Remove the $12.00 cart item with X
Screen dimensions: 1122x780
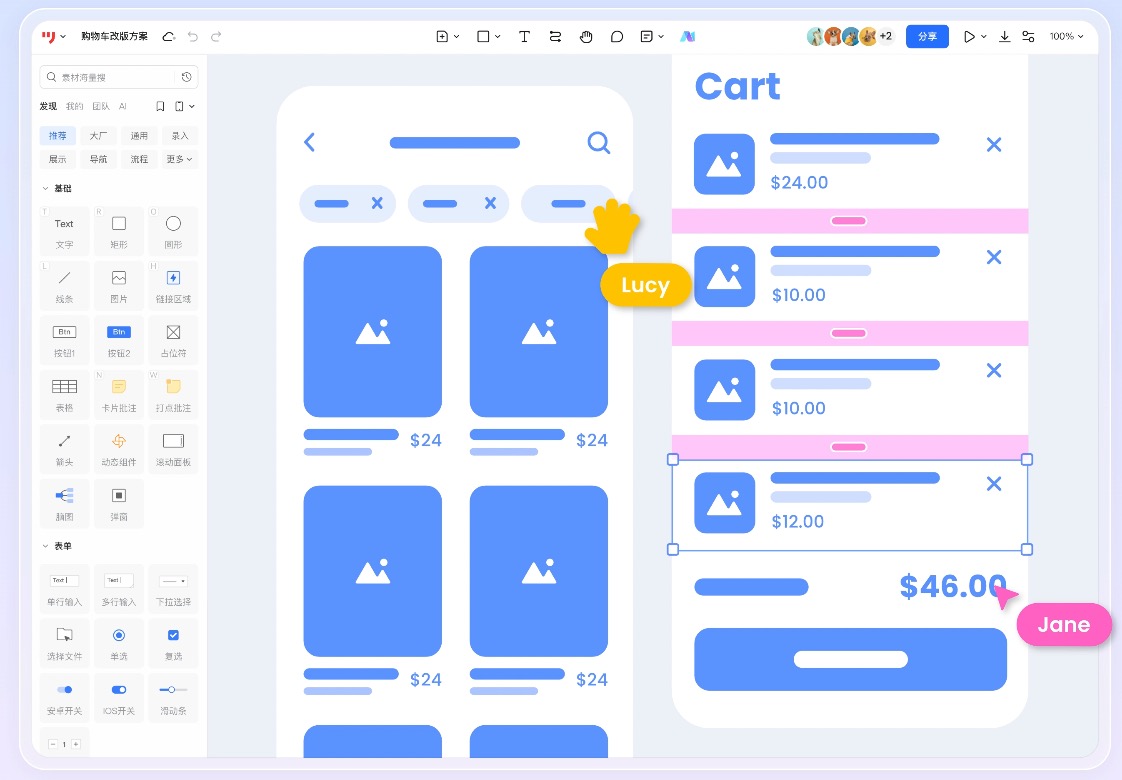pyautogui.click(x=994, y=484)
